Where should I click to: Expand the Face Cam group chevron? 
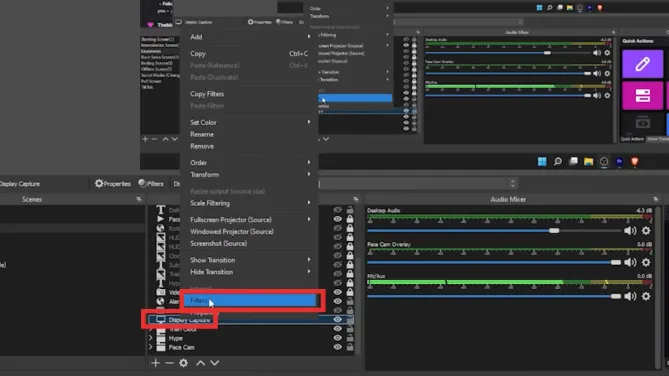pos(151,347)
